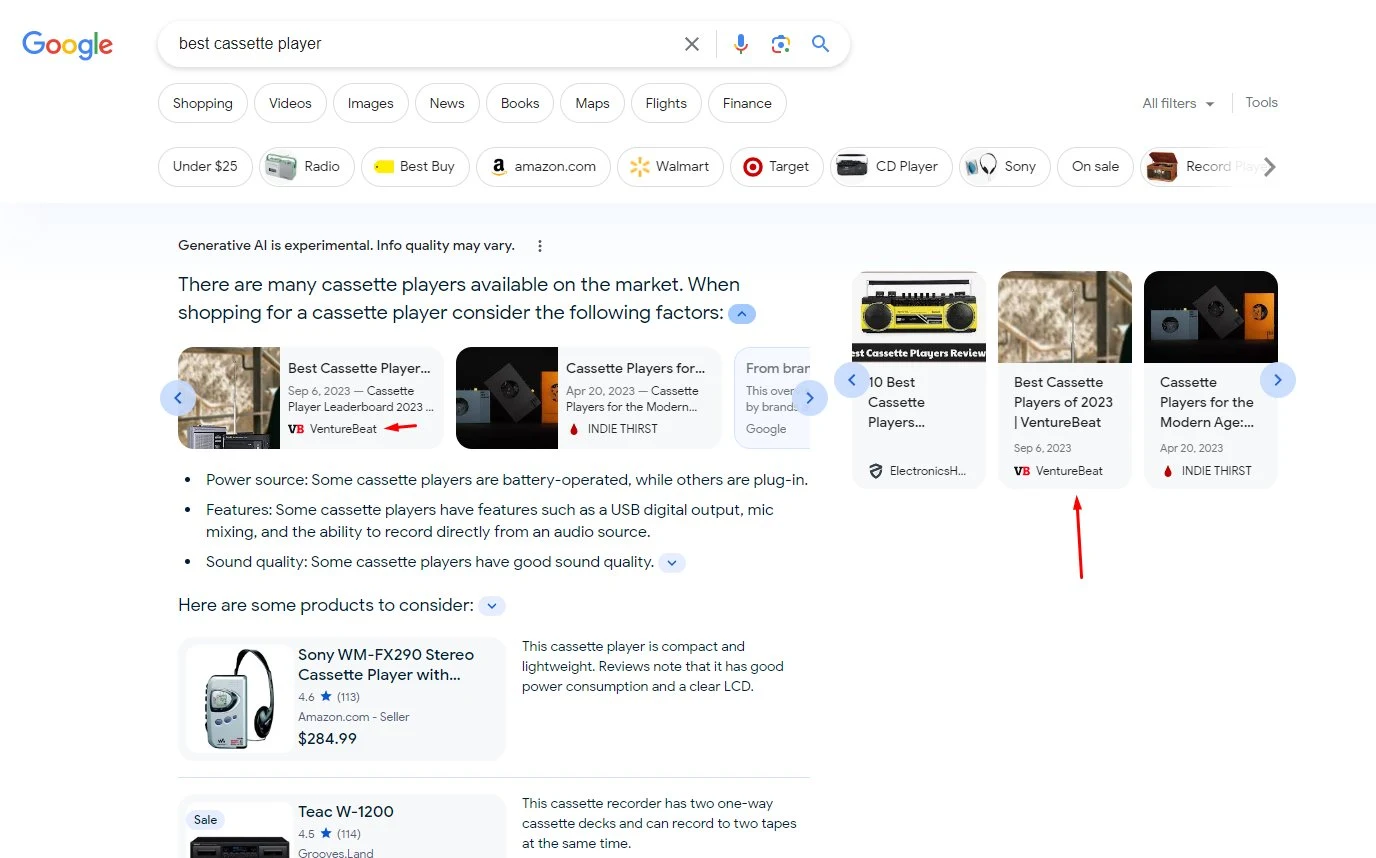Open Google Lens image search
The image size is (1376, 858).
pyautogui.click(x=781, y=44)
